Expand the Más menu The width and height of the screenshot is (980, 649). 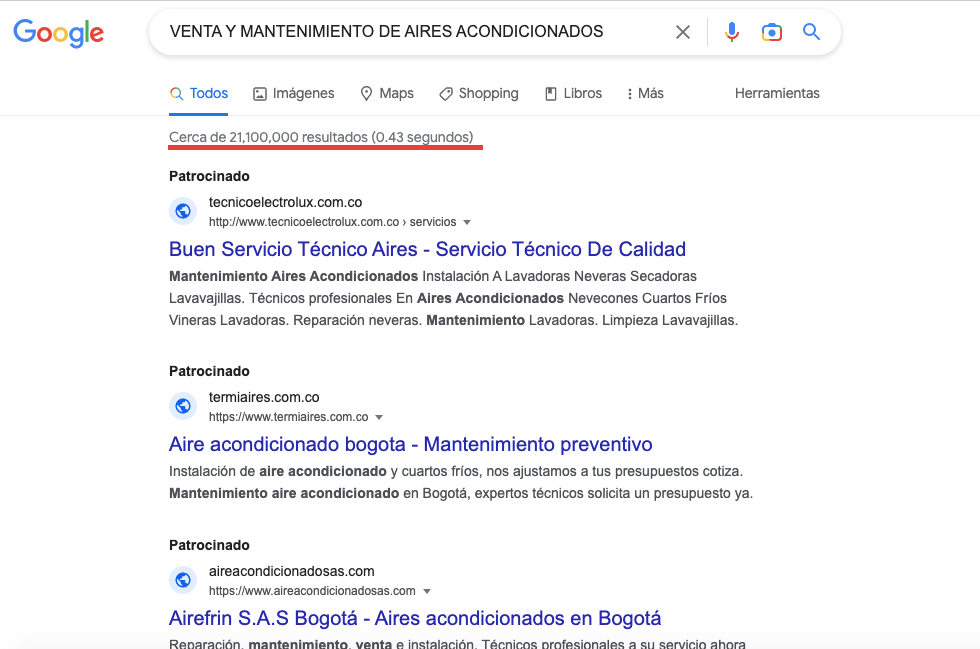(x=645, y=94)
